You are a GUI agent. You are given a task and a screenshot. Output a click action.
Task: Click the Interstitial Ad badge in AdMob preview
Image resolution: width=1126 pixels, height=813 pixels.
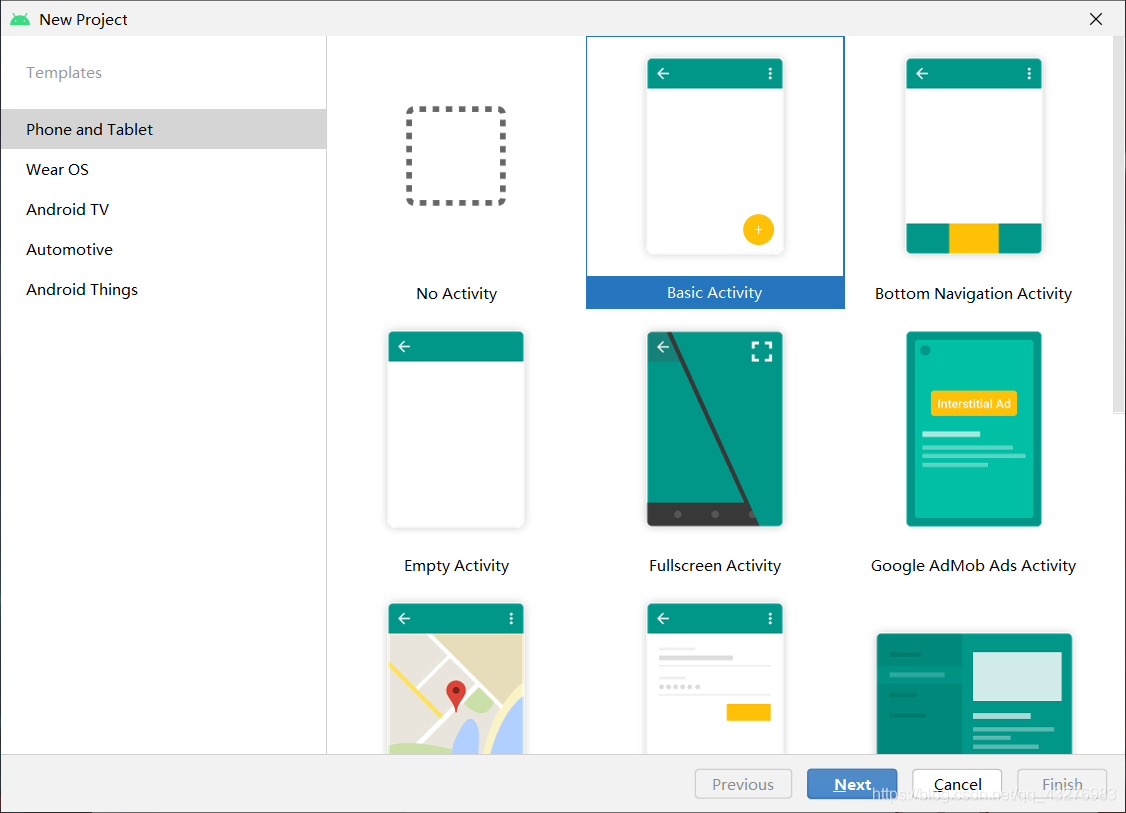[x=974, y=404]
